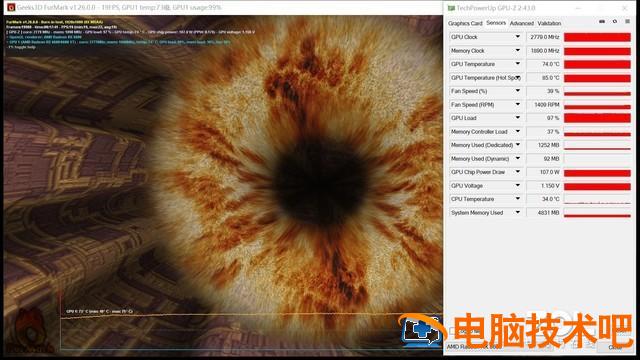The height and width of the screenshot is (360, 640).
Task: Click the FurMark GPU temperature graph label
Action: (100, 311)
